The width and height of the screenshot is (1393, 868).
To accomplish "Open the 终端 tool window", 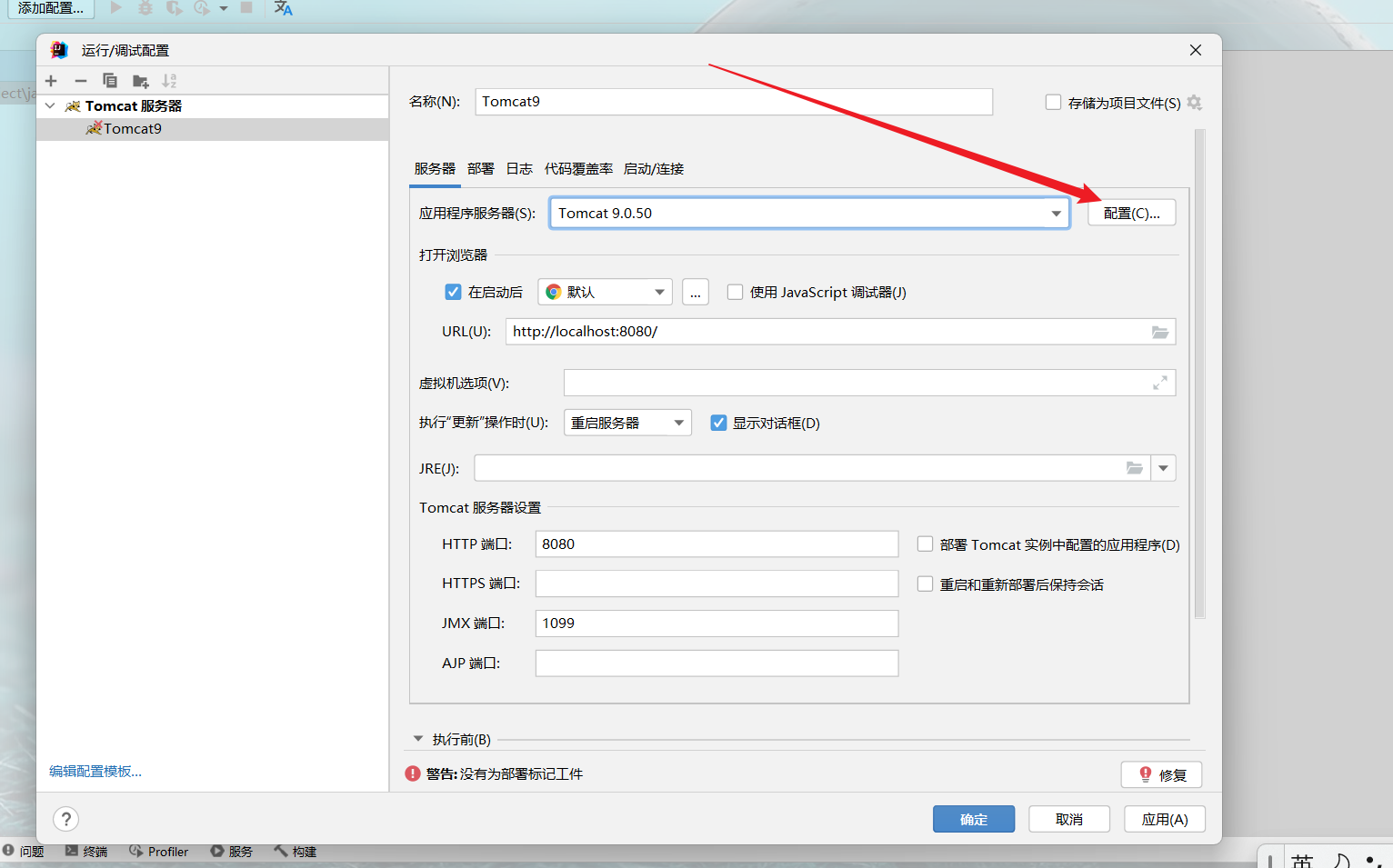I will [86, 852].
